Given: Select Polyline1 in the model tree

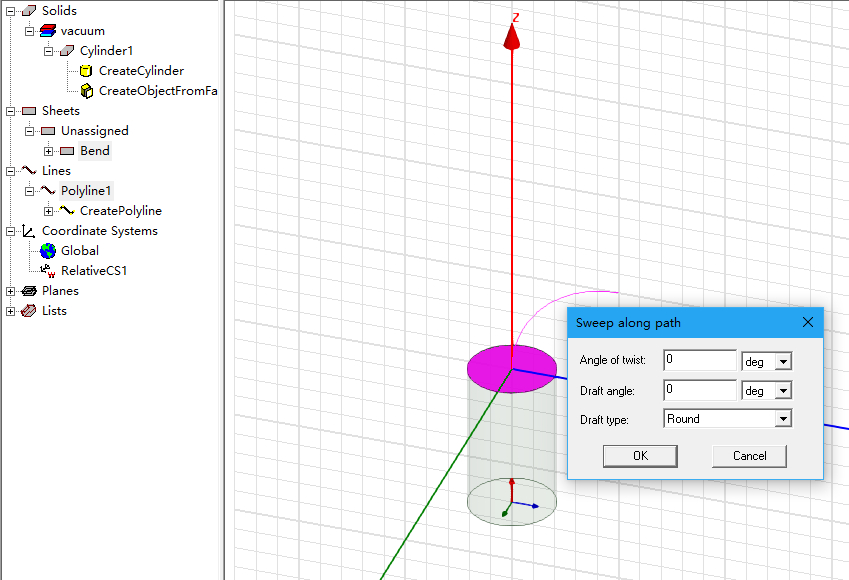Looking at the screenshot, I should (86, 191).
